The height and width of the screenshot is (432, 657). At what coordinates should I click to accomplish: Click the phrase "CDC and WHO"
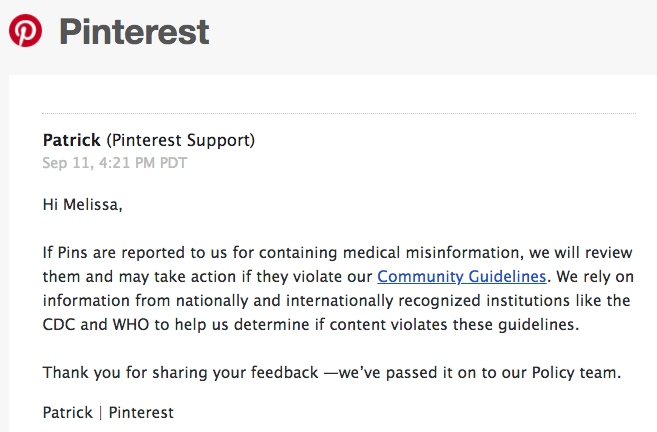point(87,325)
